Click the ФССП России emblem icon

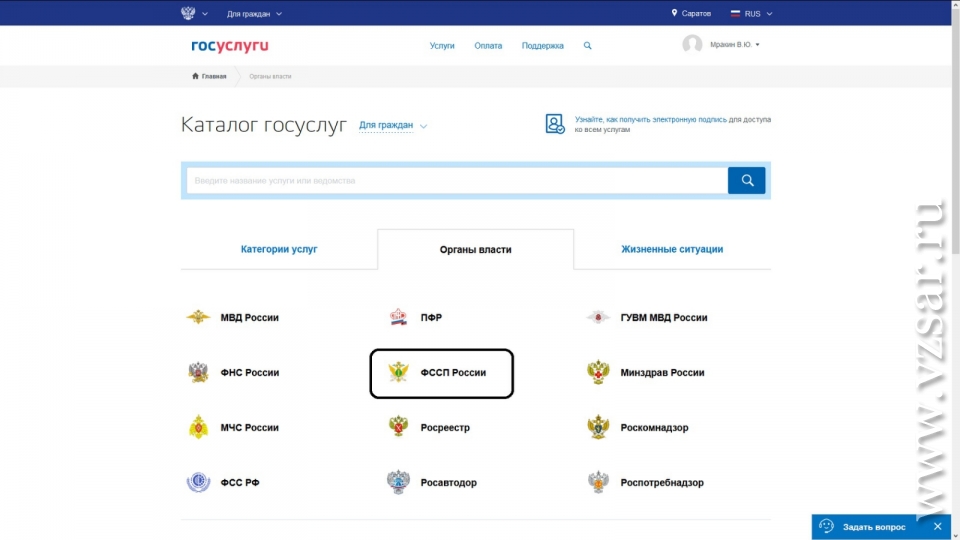click(399, 372)
